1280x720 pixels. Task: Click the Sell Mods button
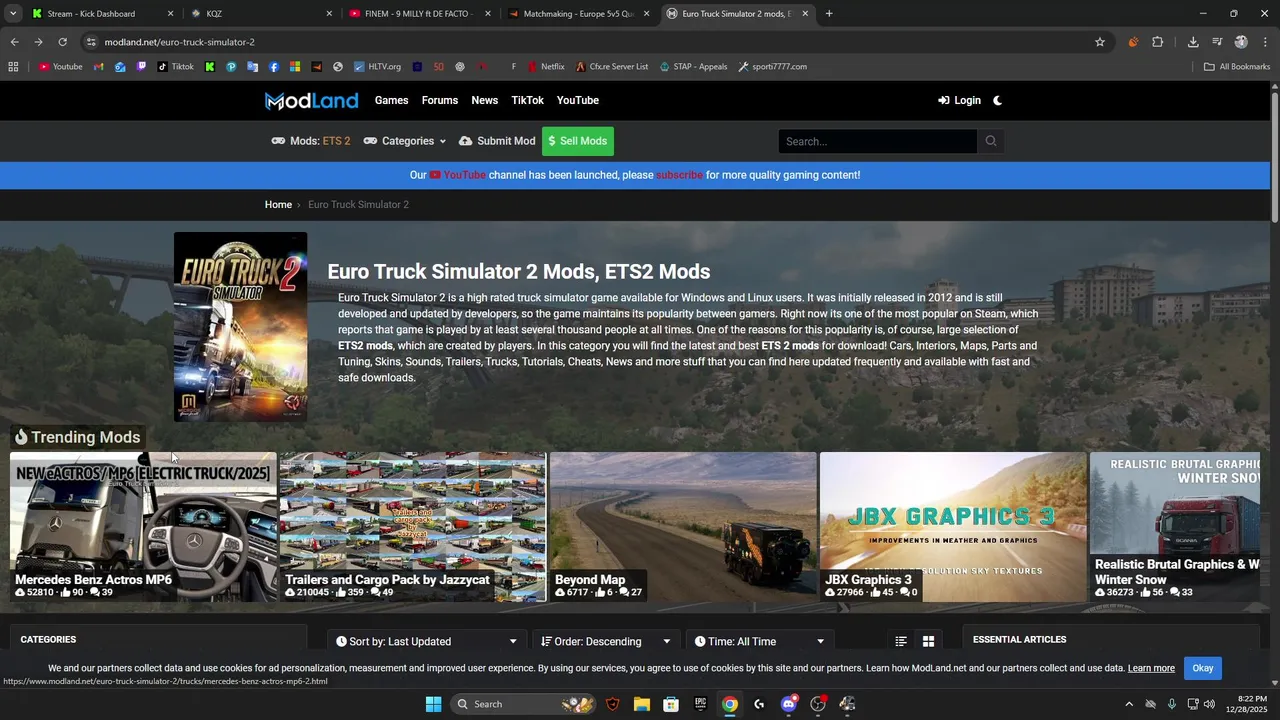[x=578, y=141]
